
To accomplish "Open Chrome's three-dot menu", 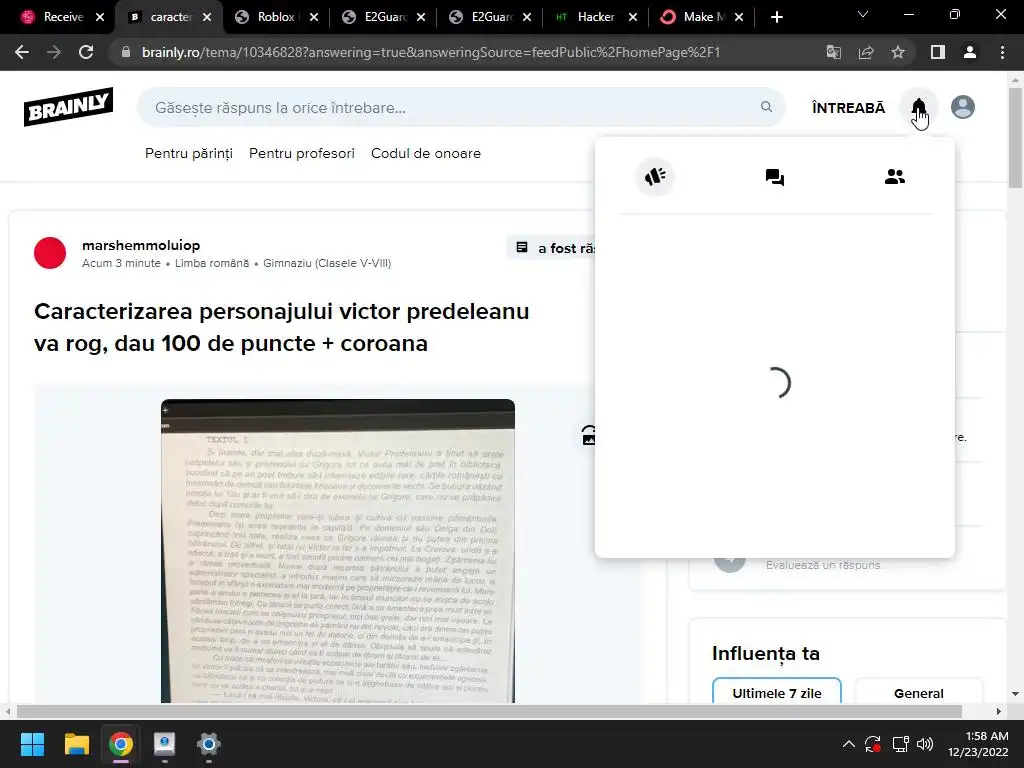I will [x=1002, y=52].
